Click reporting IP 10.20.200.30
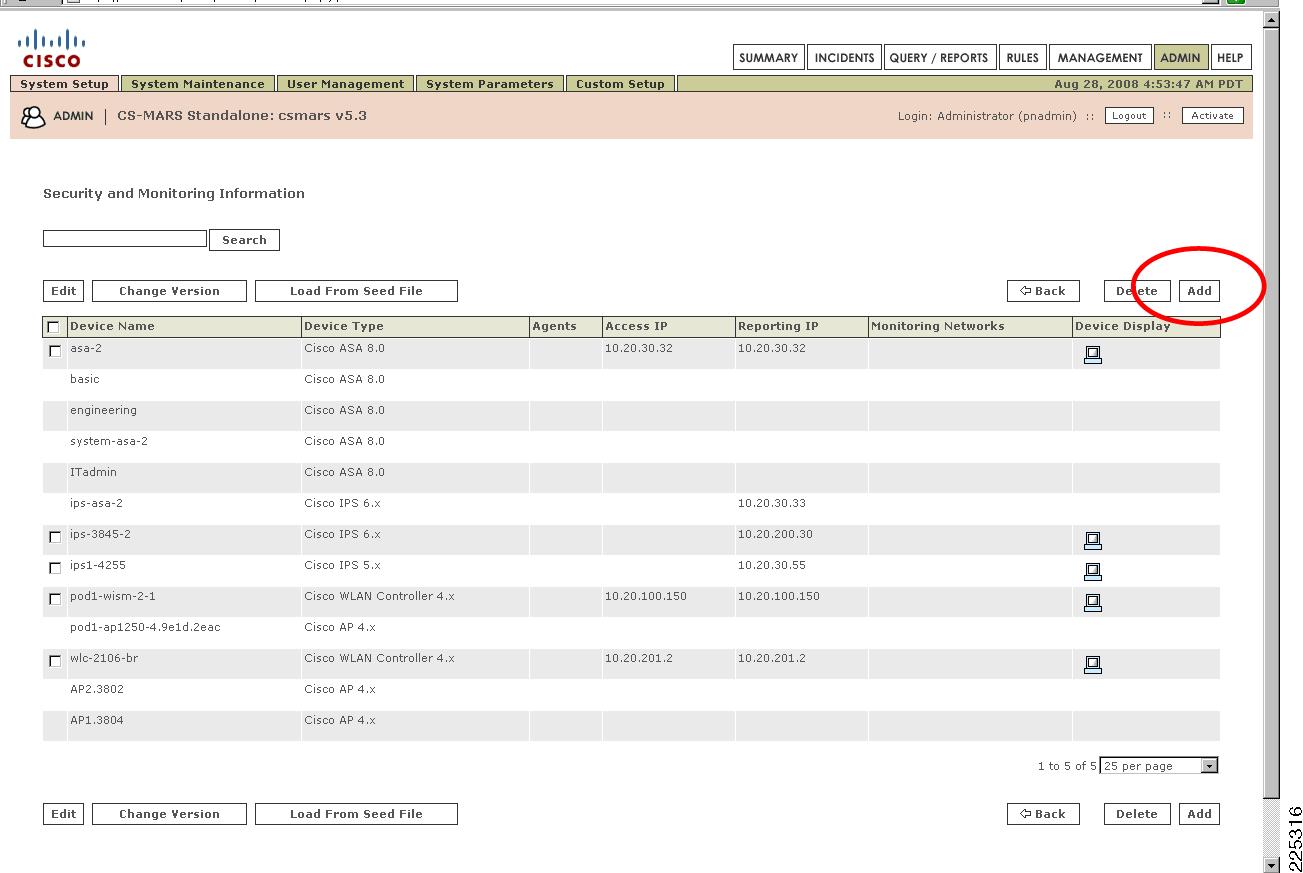1303x873 pixels. pos(775,534)
